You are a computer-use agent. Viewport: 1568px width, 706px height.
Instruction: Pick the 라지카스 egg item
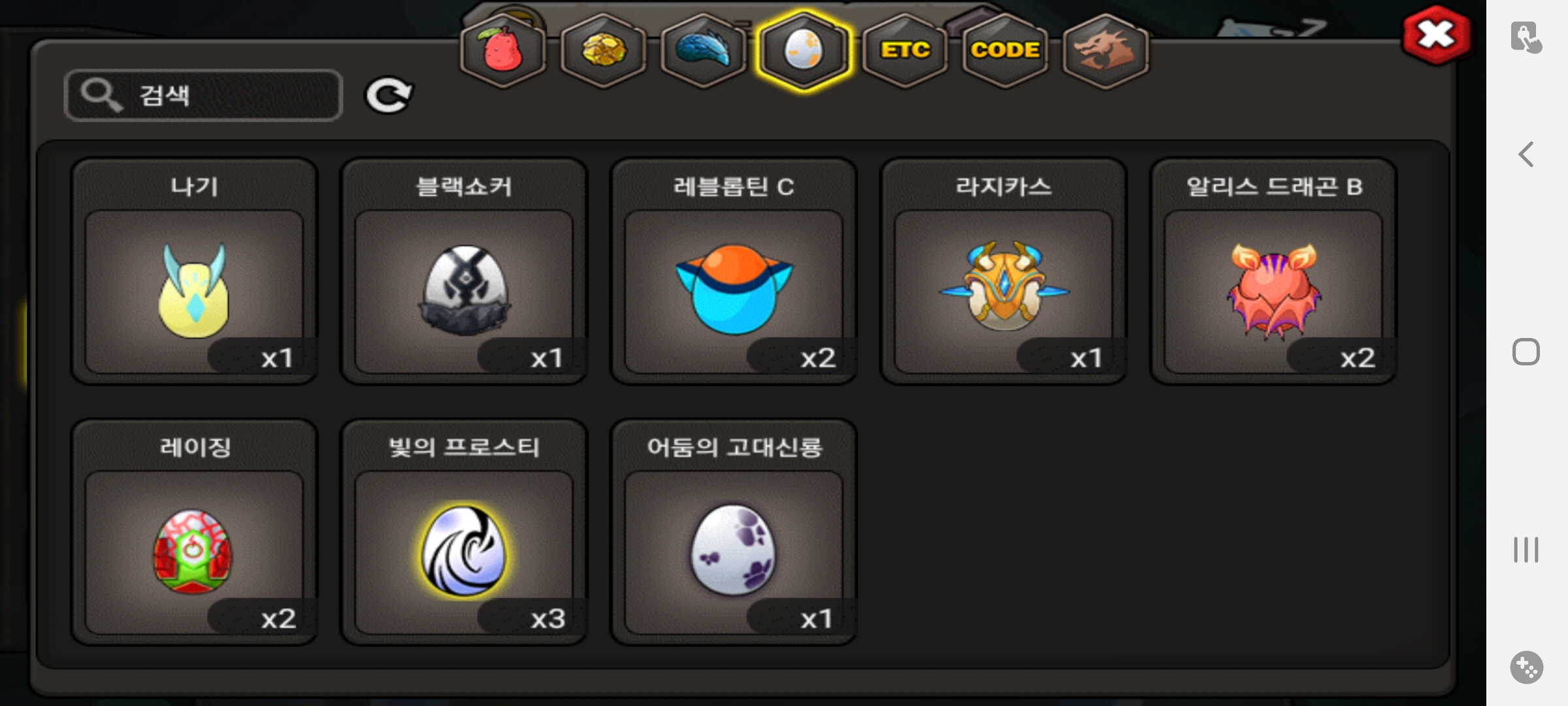(x=1004, y=271)
